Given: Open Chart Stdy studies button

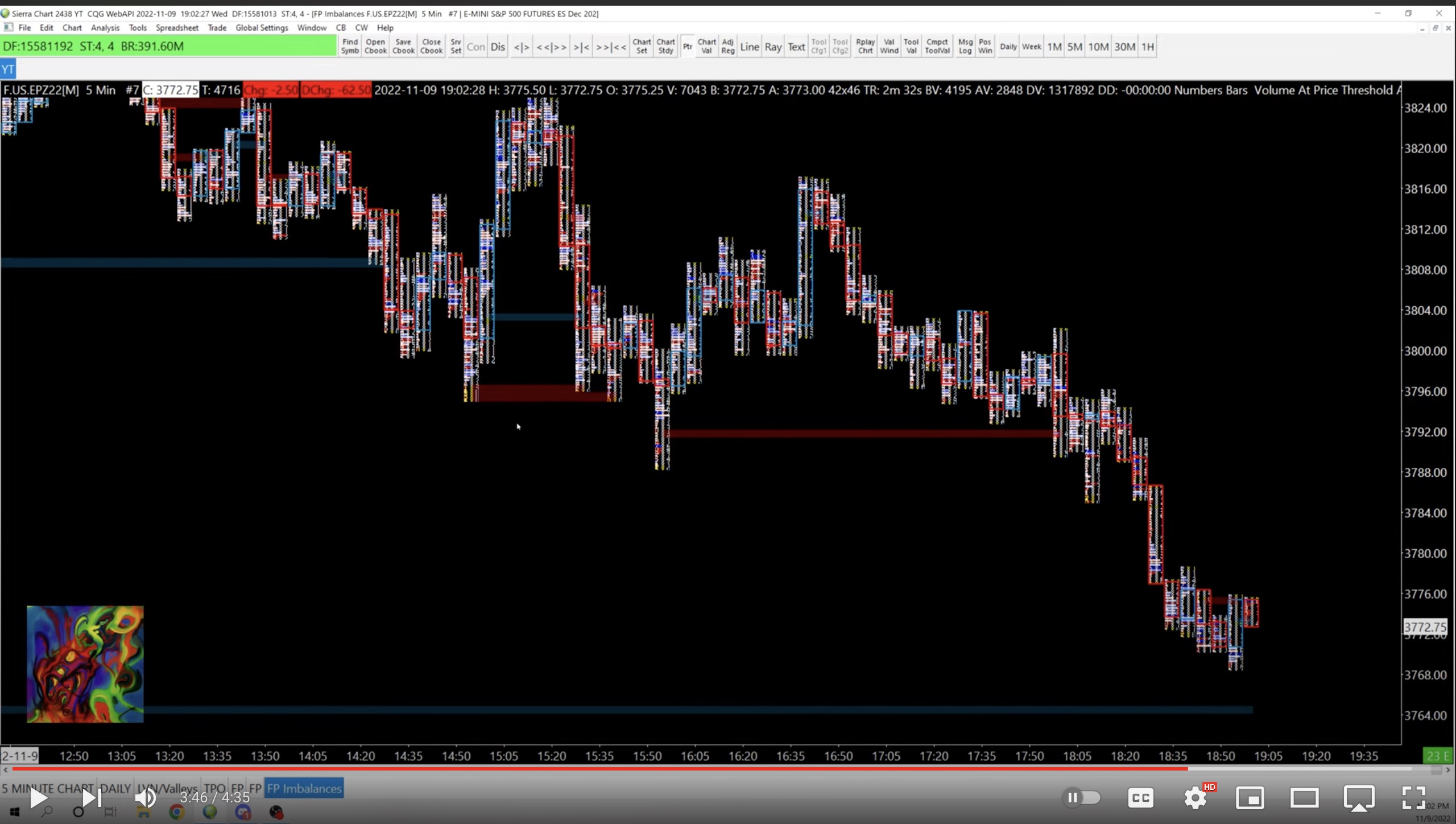Looking at the screenshot, I should point(665,46).
